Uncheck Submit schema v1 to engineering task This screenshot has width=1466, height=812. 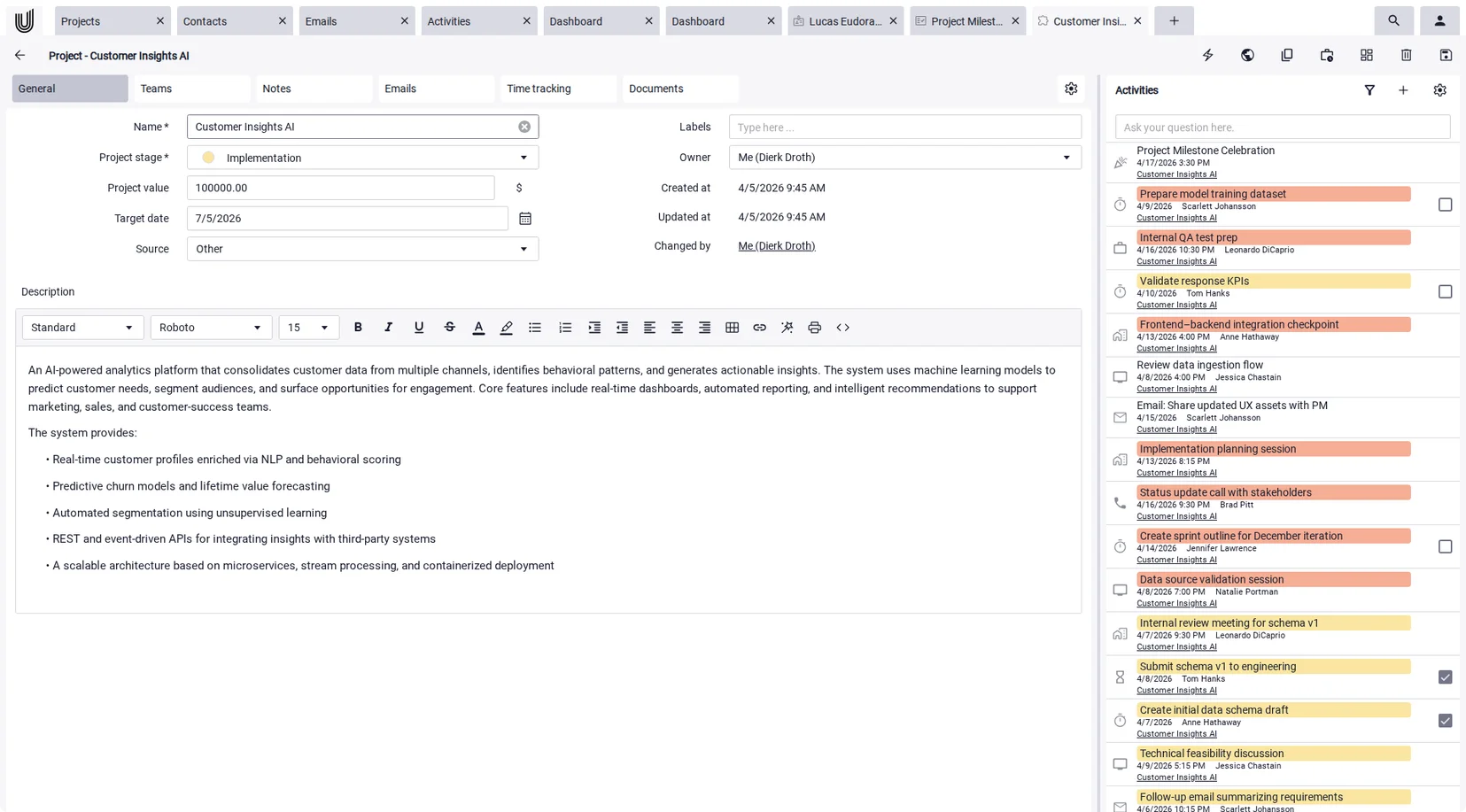point(1445,677)
